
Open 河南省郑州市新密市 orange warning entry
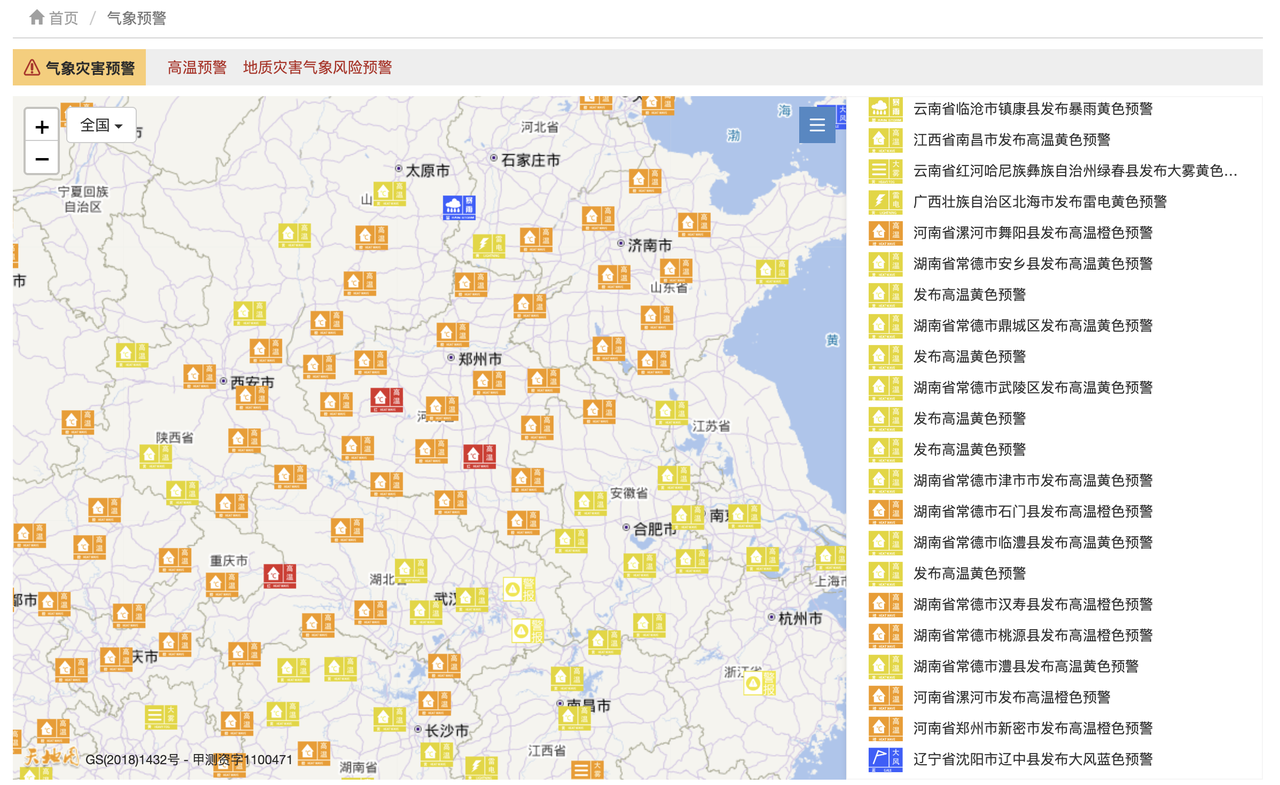click(x=1032, y=728)
